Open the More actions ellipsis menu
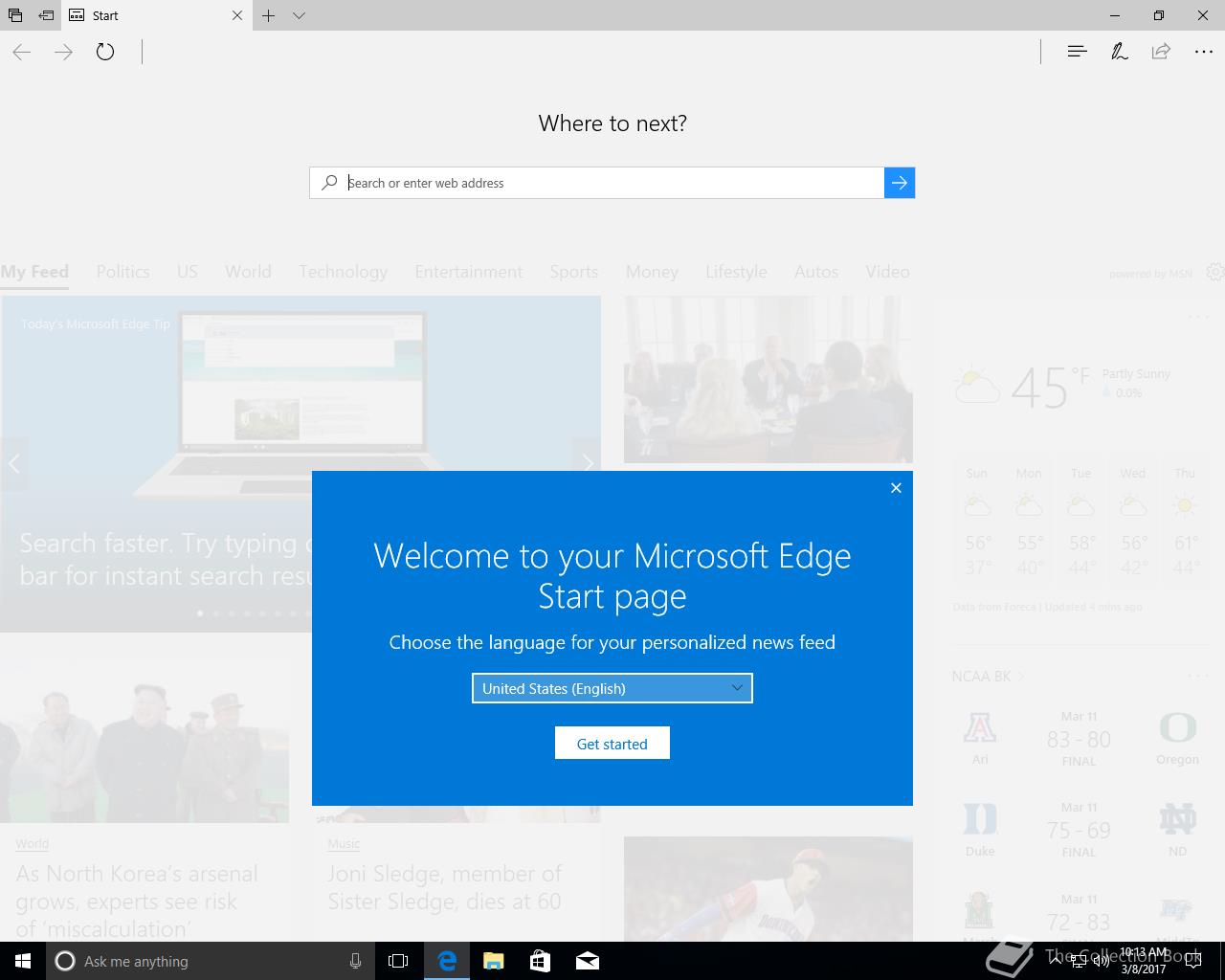Image resolution: width=1225 pixels, height=980 pixels. pyautogui.click(x=1204, y=52)
